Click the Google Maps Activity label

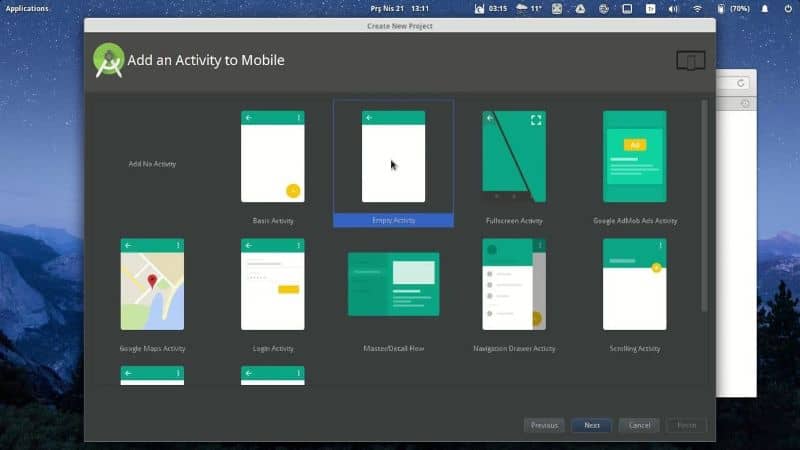click(x=152, y=348)
